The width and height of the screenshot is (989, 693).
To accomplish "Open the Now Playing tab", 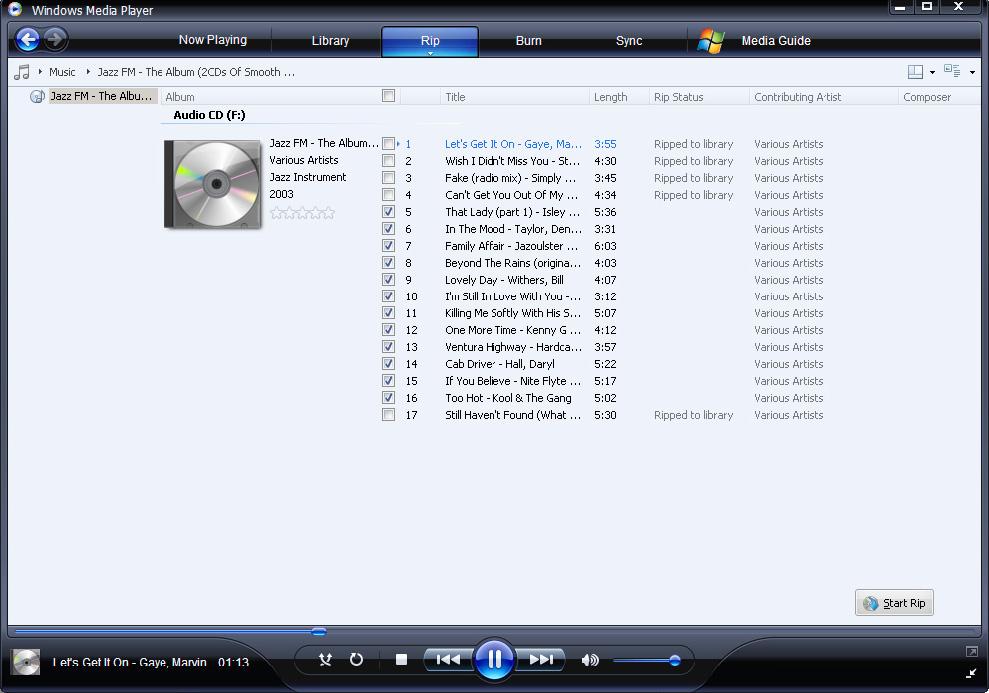I will (x=213, y=40).
